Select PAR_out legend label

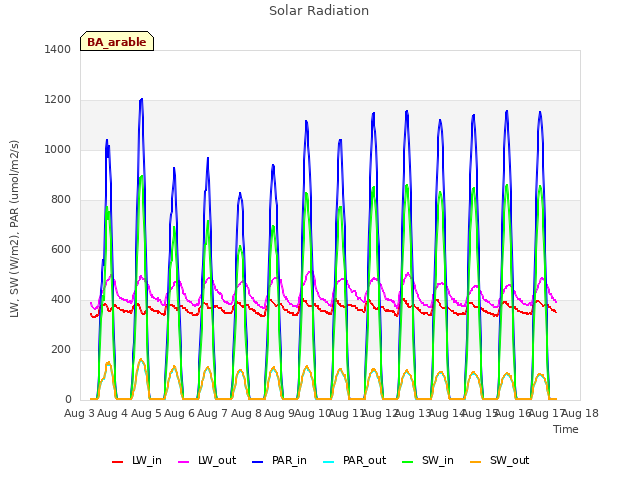tap(364, 461)
